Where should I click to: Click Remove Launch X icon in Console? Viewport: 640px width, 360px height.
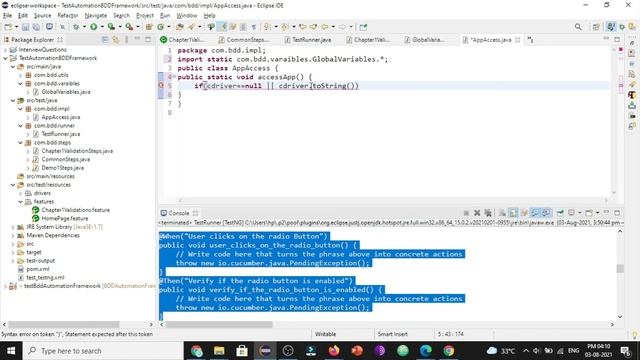477,213
